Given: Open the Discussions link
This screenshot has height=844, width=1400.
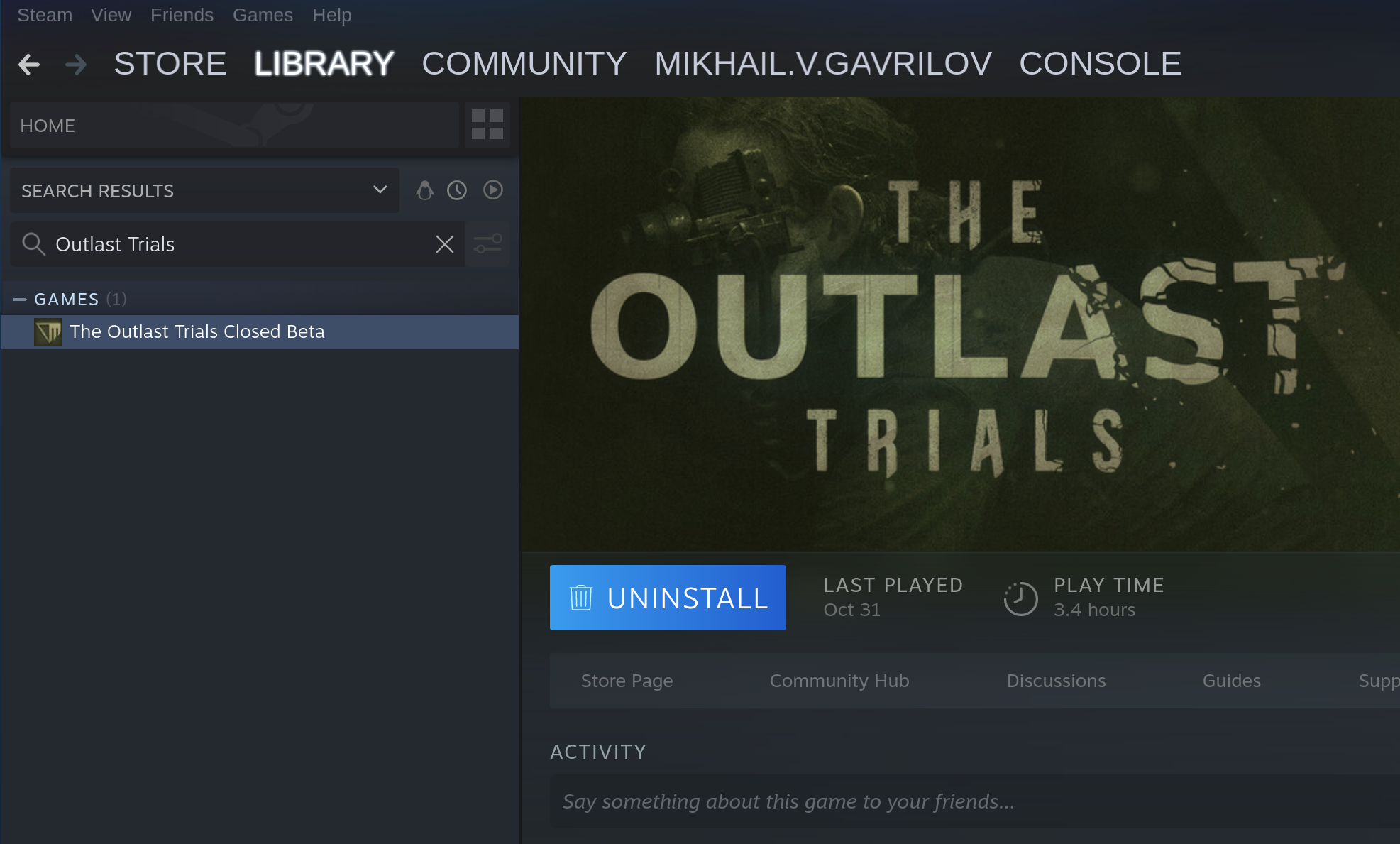Looking at the screenshot, I should pos(1057,681).
